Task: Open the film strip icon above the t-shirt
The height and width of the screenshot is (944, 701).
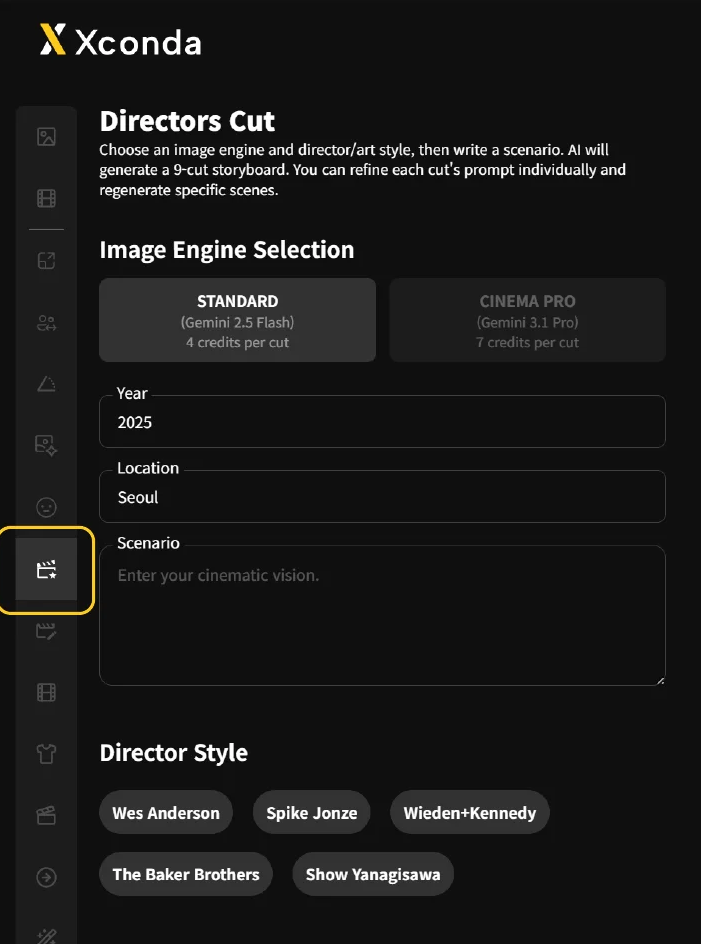Action: point(46,692)
